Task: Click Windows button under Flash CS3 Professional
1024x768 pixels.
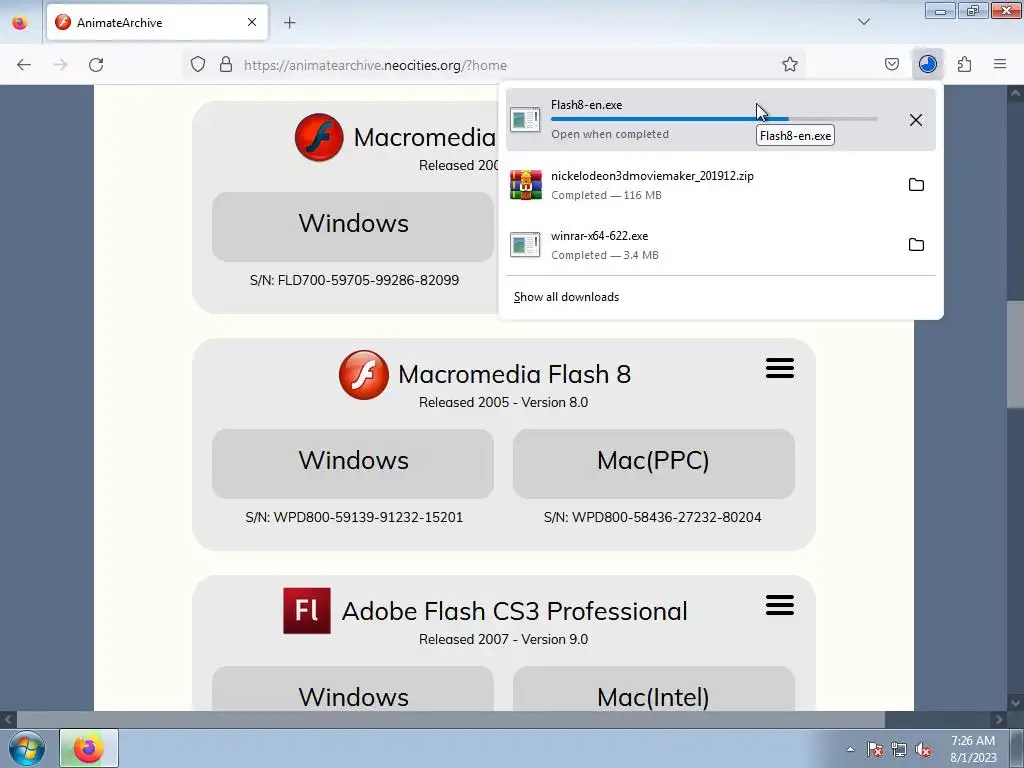Action: [353, 688]
